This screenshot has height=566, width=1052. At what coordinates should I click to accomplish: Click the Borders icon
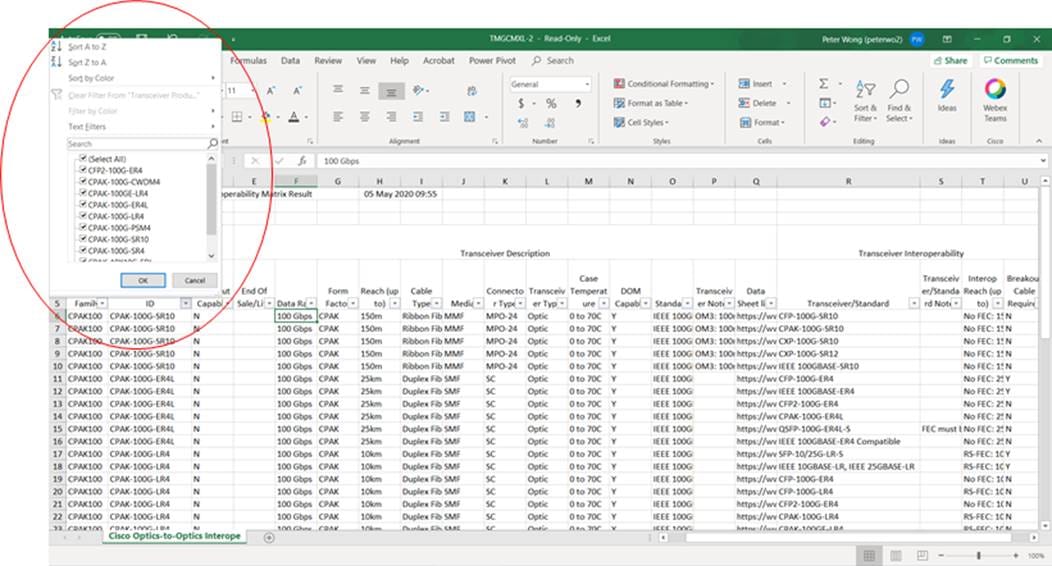[237, 117]
